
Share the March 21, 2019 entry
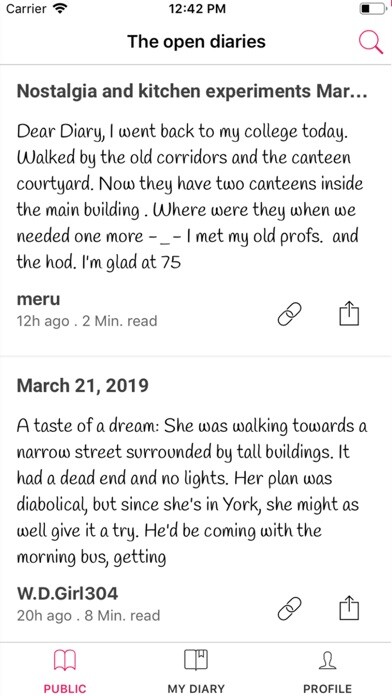(x=349, y=607)
